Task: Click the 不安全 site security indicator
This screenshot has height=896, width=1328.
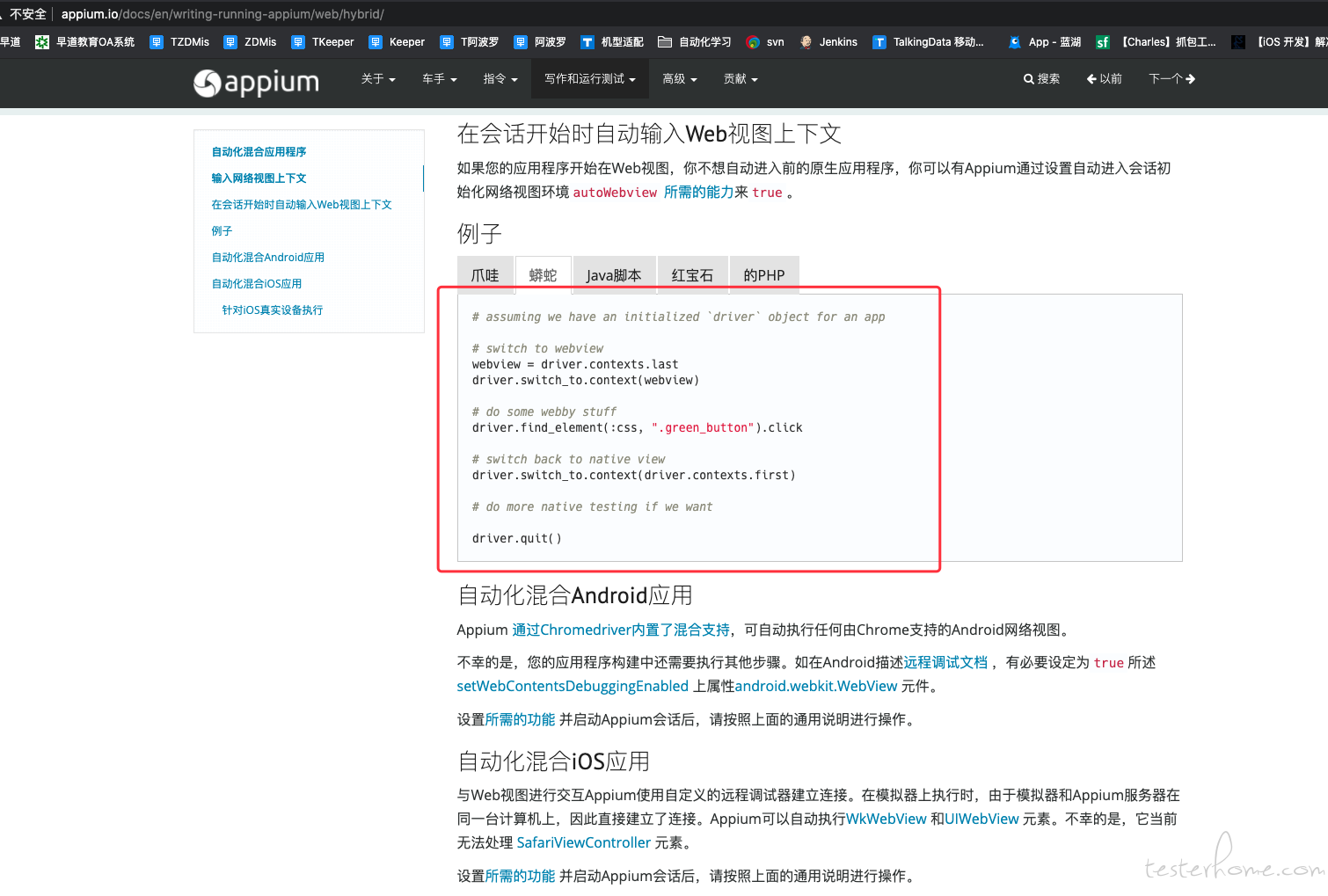Action: click(28, 14)
